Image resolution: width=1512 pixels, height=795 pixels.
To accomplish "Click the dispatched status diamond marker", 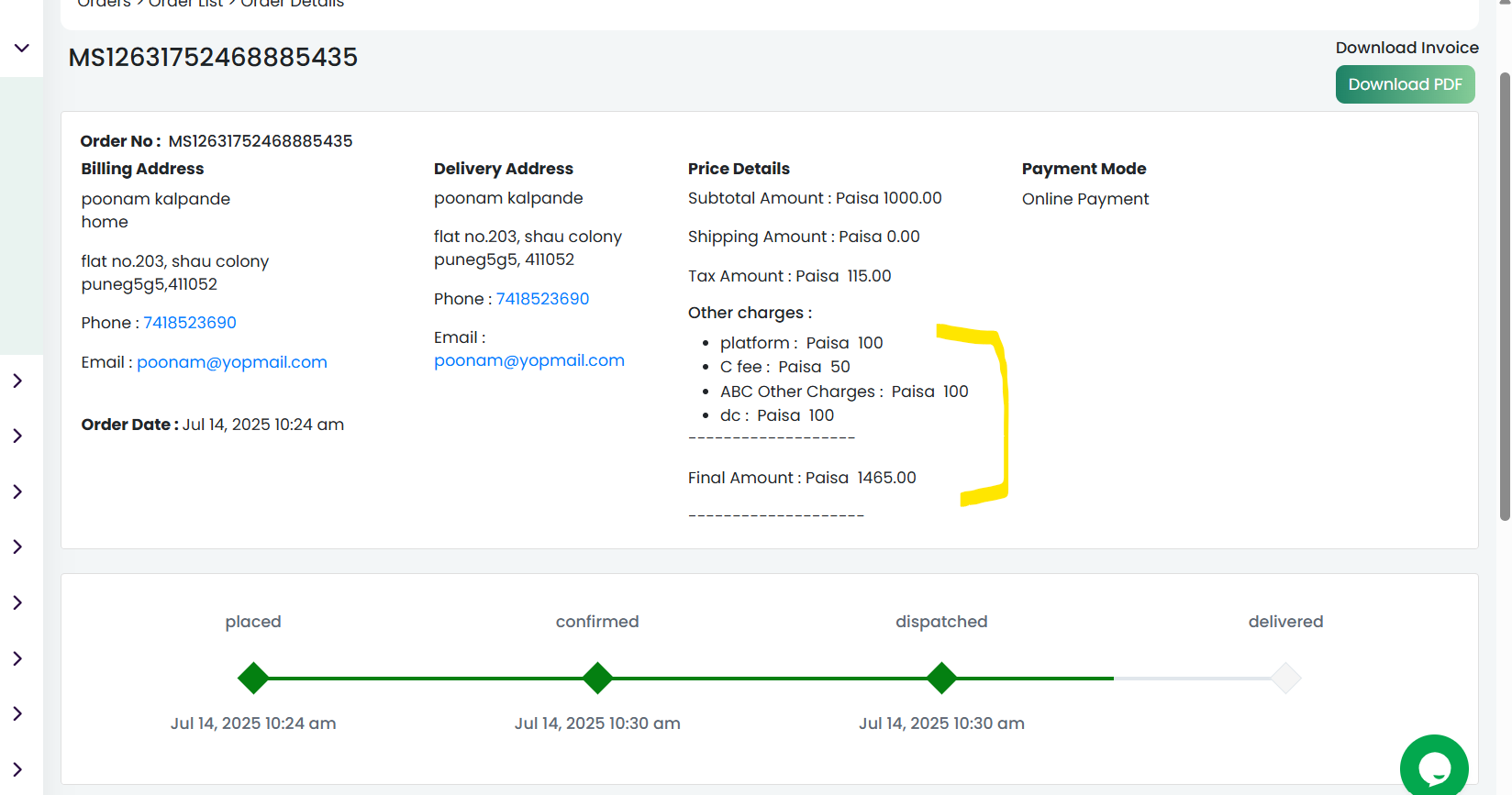I will tap(941, 679).
